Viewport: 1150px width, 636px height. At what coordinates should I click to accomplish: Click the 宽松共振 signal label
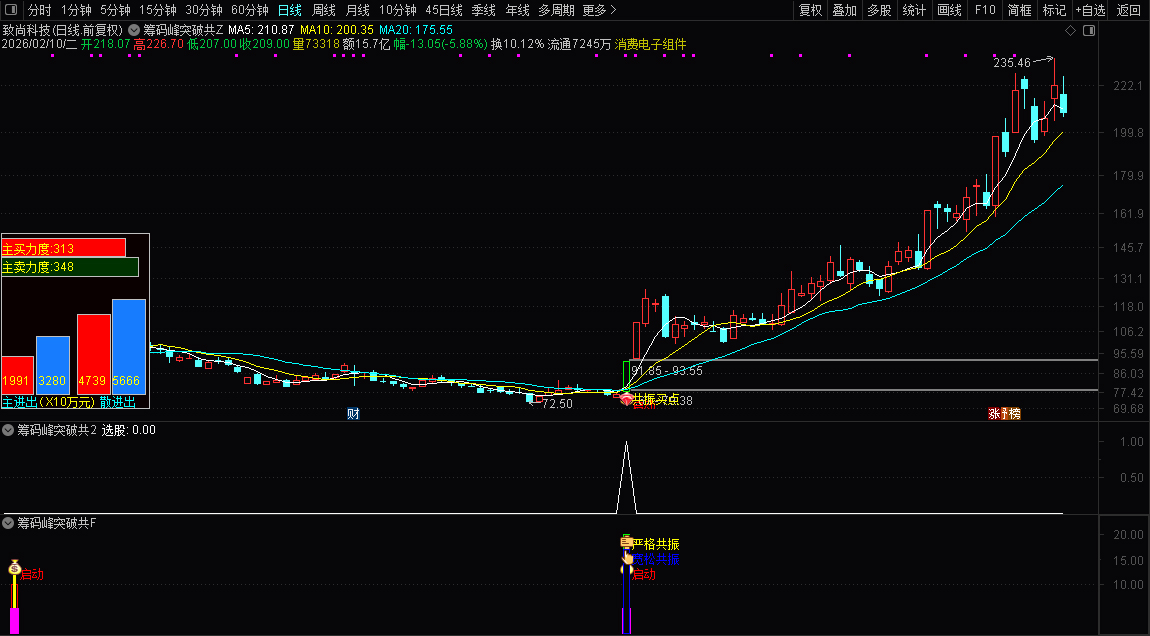656,559
